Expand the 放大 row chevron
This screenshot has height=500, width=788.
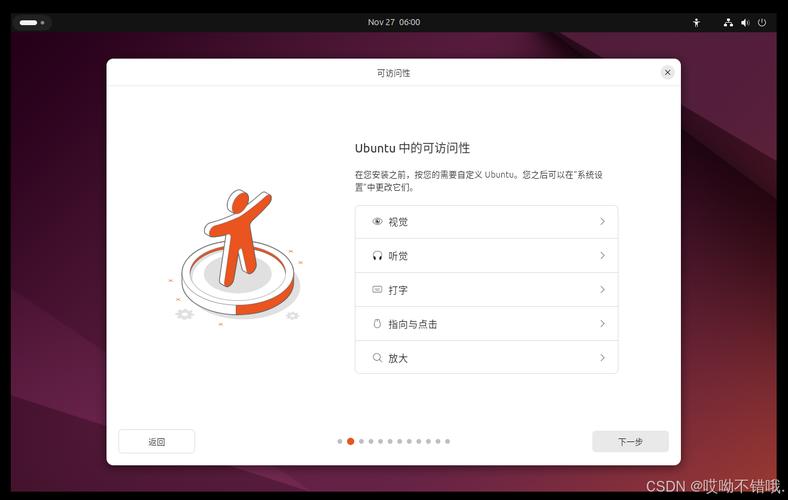click(x=602, y=358)
